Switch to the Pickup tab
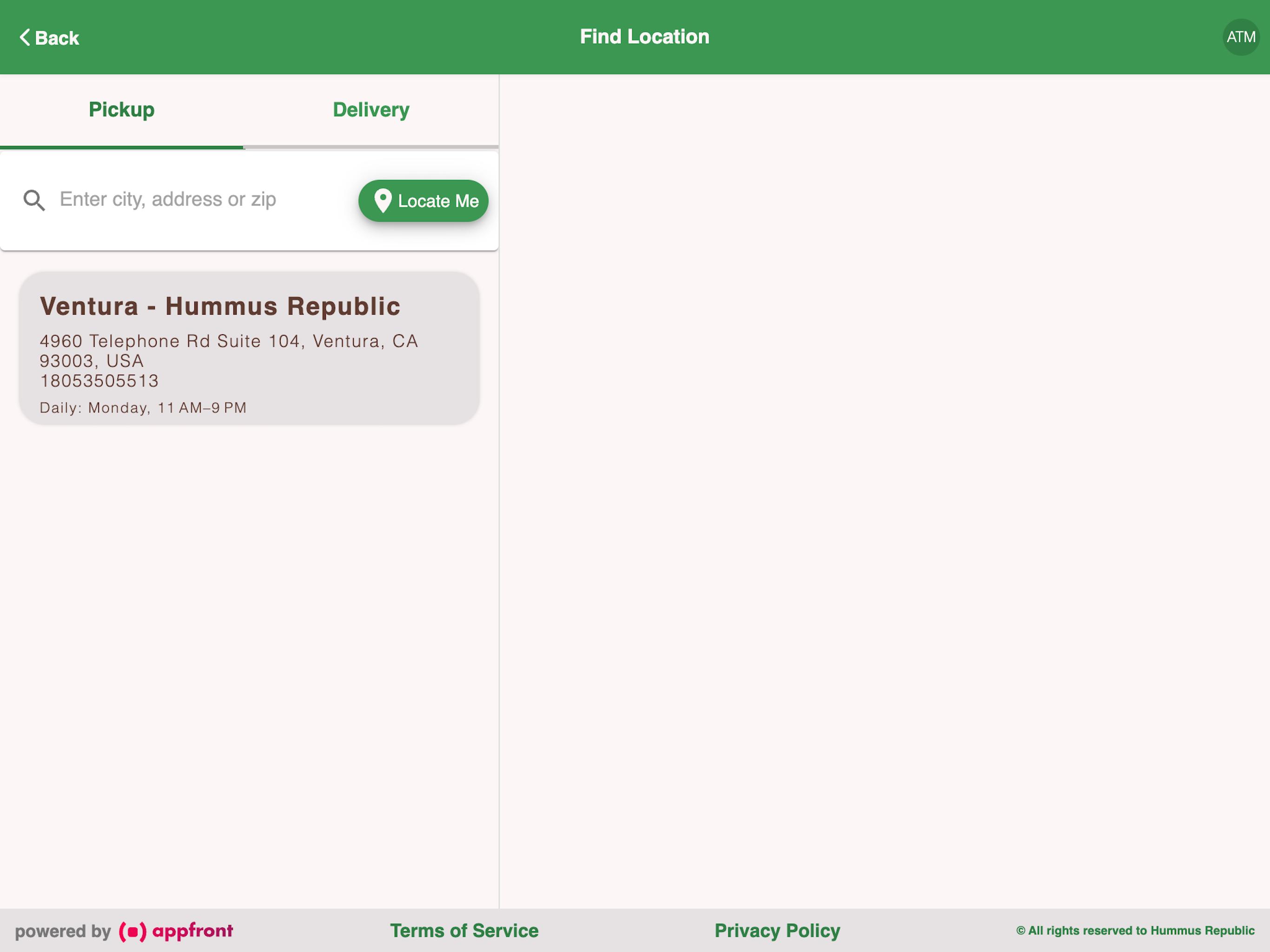Viewport: 1270px width, 952px height. pyautogui.click(x=122, y=110)
